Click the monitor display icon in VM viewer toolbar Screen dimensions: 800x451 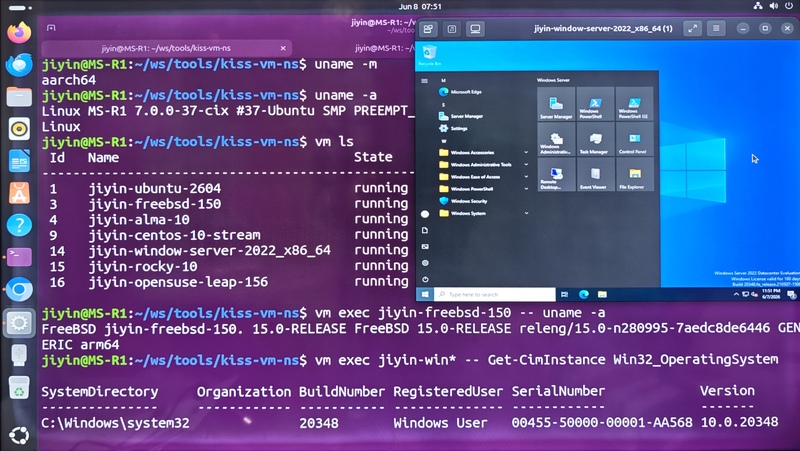pos(475,29)
